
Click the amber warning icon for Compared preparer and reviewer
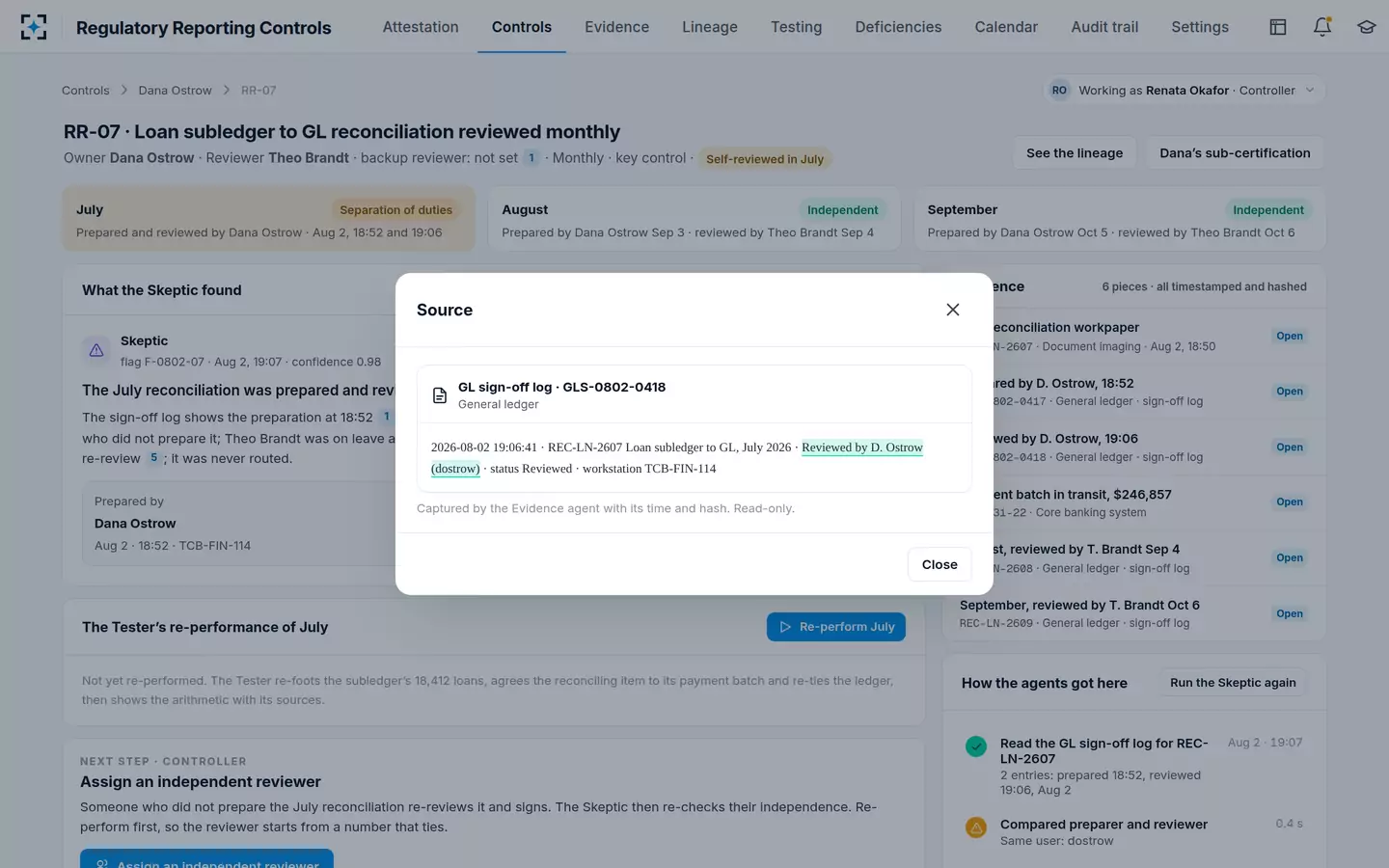point(976,827)
